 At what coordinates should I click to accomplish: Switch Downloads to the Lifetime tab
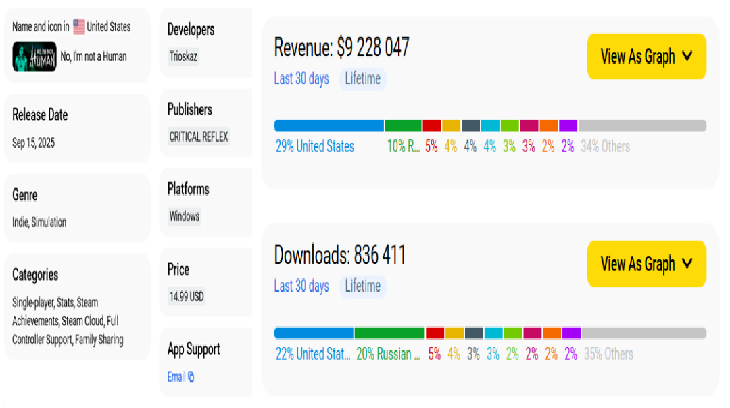362,286
